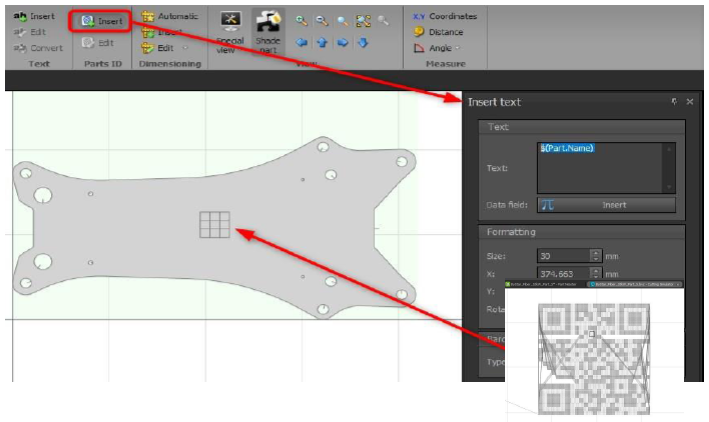709x422 pixels.
Task: Select the grid marker on the part
Action: click(214, 225)
